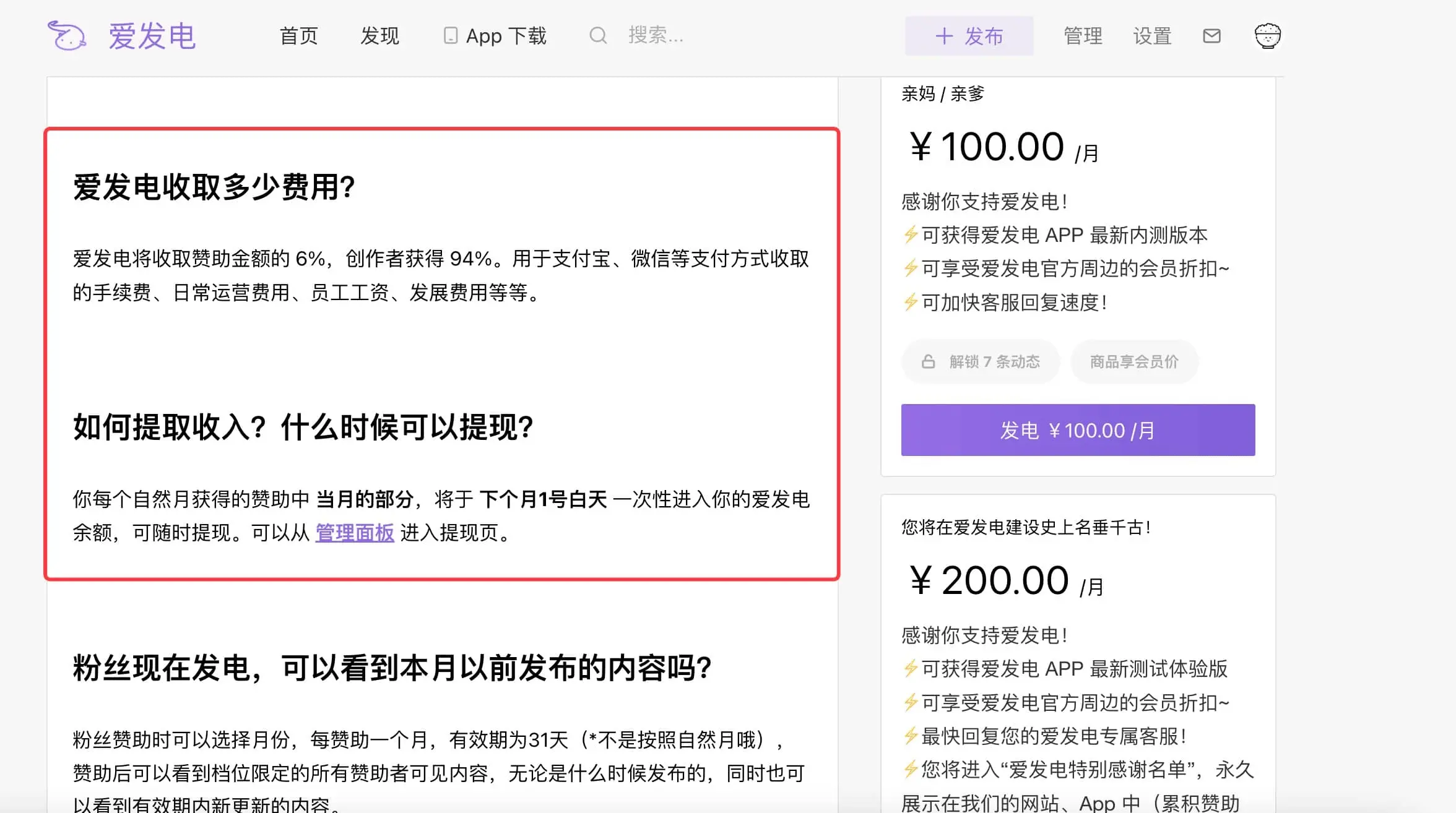1456x813 pixels.
Task: Click the phone icon beside App 下载
Action: point(451,36)
